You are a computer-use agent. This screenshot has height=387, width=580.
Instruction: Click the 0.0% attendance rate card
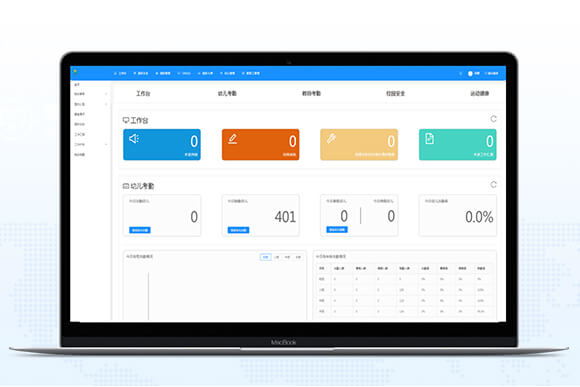458,215
